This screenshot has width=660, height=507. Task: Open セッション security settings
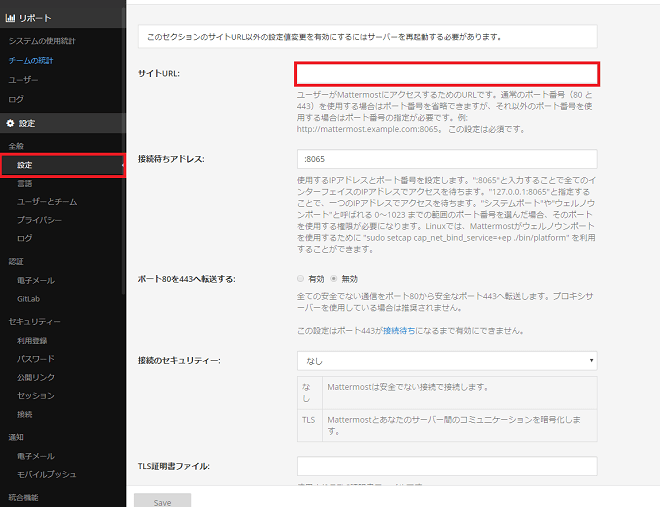(36, 396)
